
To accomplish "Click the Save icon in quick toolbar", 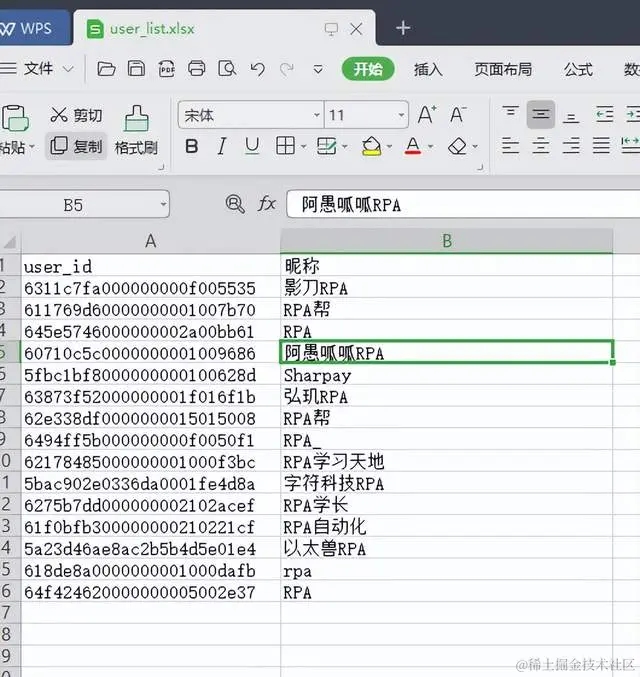I will tap(136, 69).
